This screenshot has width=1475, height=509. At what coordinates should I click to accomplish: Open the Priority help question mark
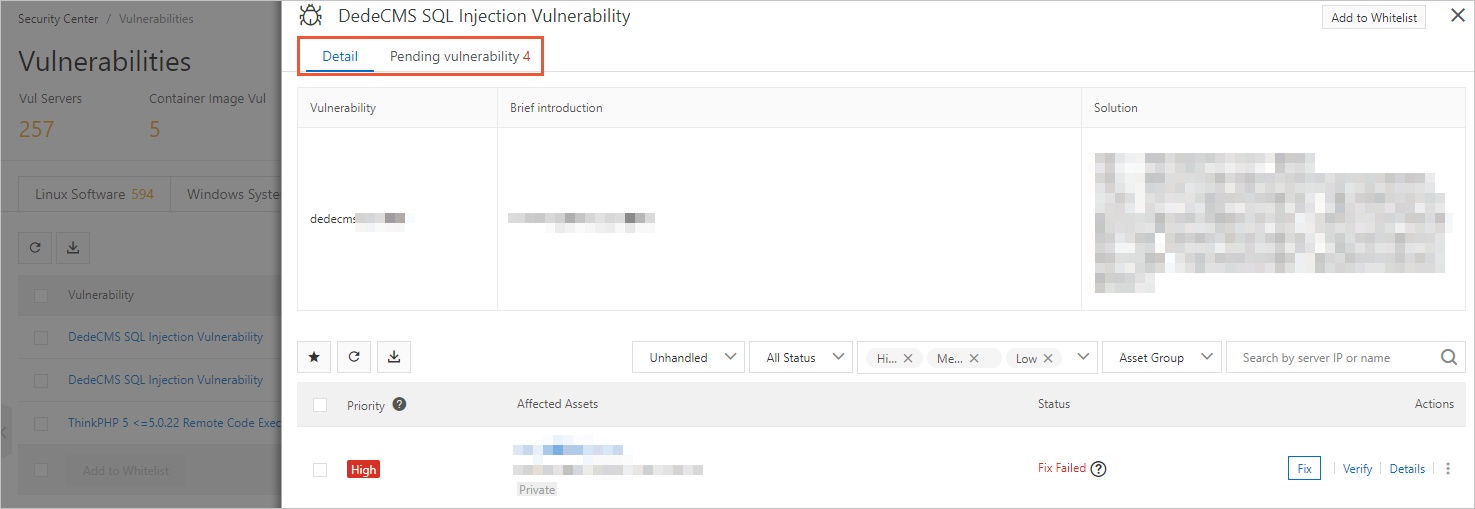coord(399,404)
